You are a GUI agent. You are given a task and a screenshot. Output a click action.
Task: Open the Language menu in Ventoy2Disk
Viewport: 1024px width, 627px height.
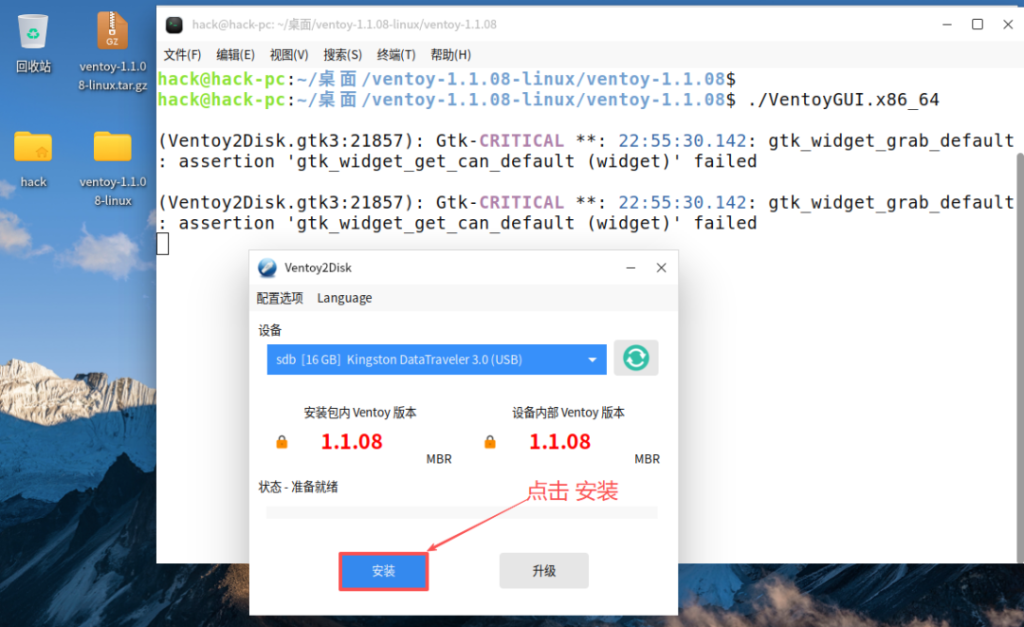point(344,297)
